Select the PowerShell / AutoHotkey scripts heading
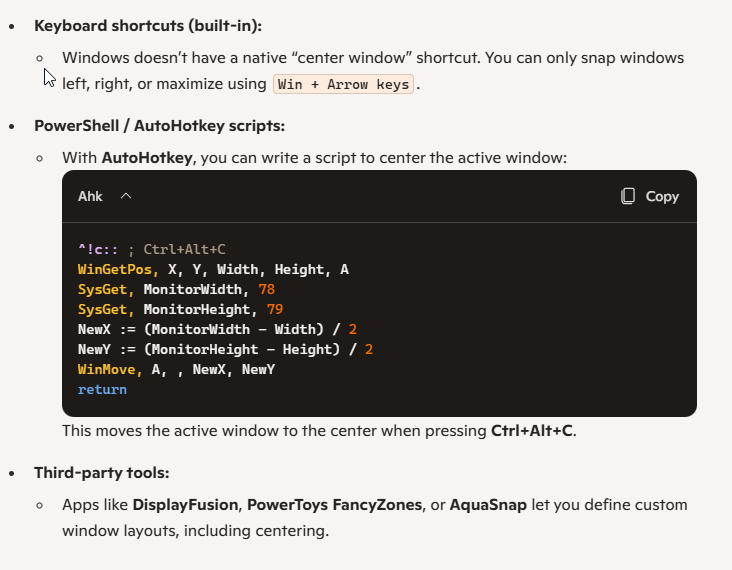This screenshot has width=732, height=570. 159,126
